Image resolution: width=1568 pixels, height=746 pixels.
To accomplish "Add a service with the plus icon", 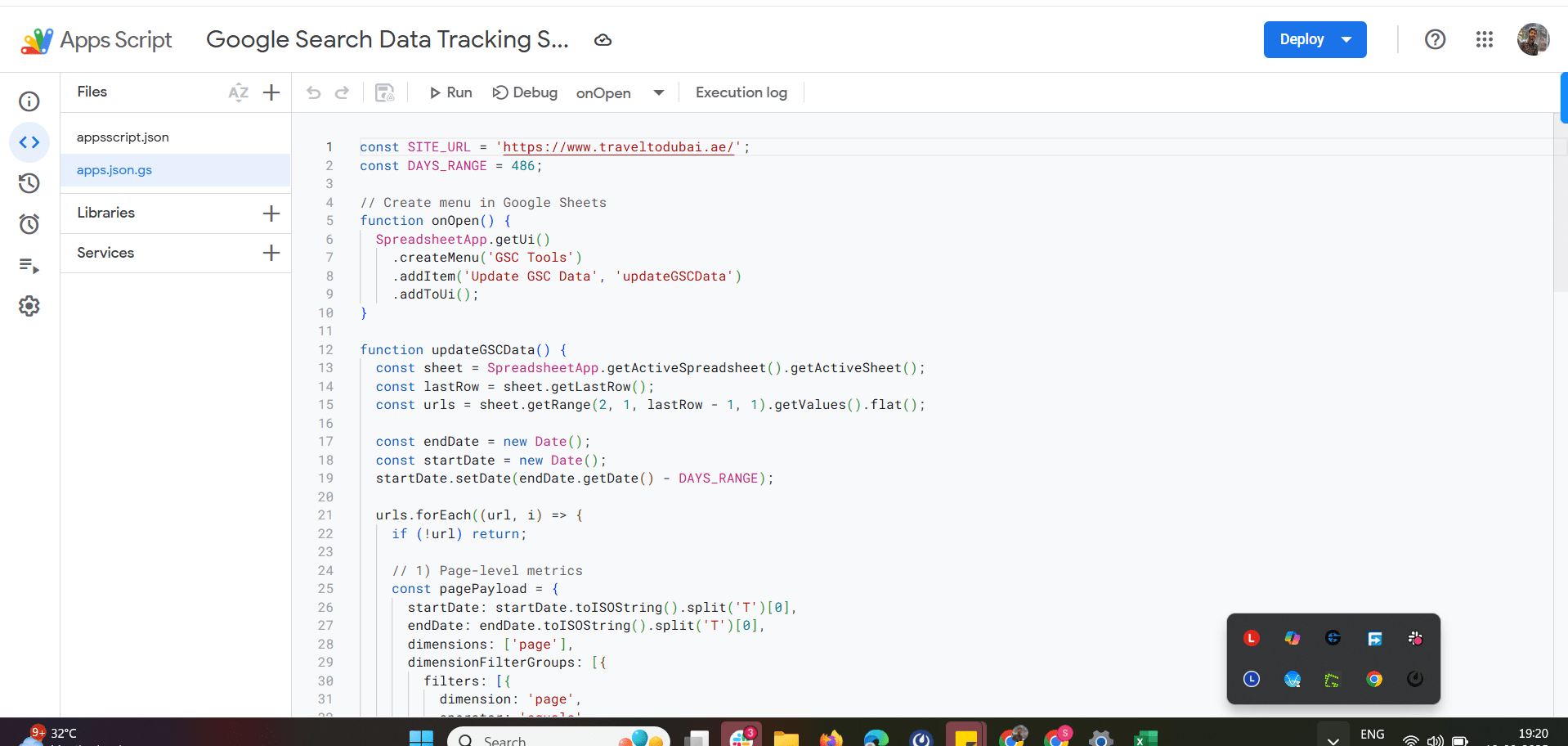I will [x=271, y=253].
